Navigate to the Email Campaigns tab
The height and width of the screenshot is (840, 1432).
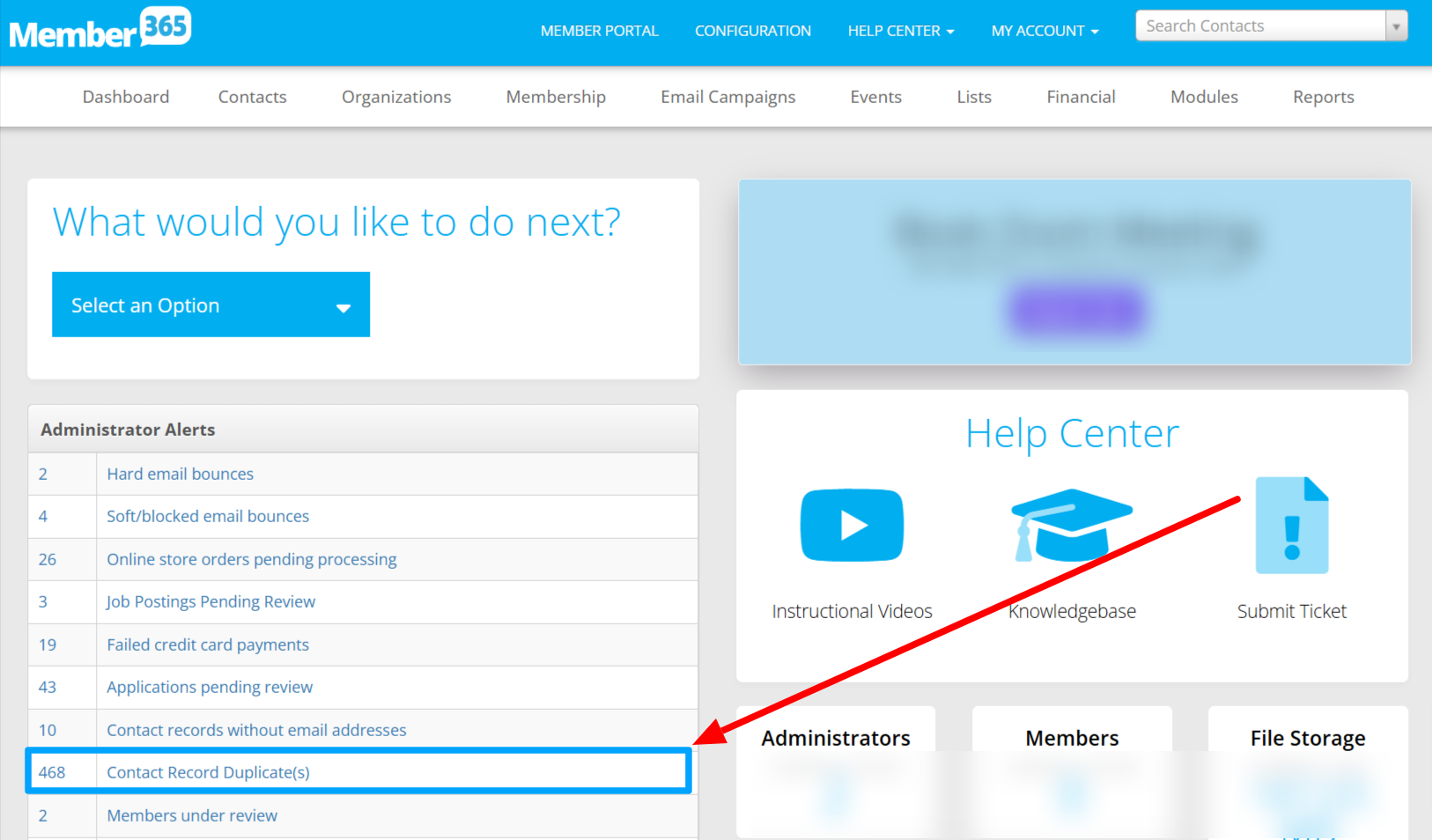tap(727, 97)
